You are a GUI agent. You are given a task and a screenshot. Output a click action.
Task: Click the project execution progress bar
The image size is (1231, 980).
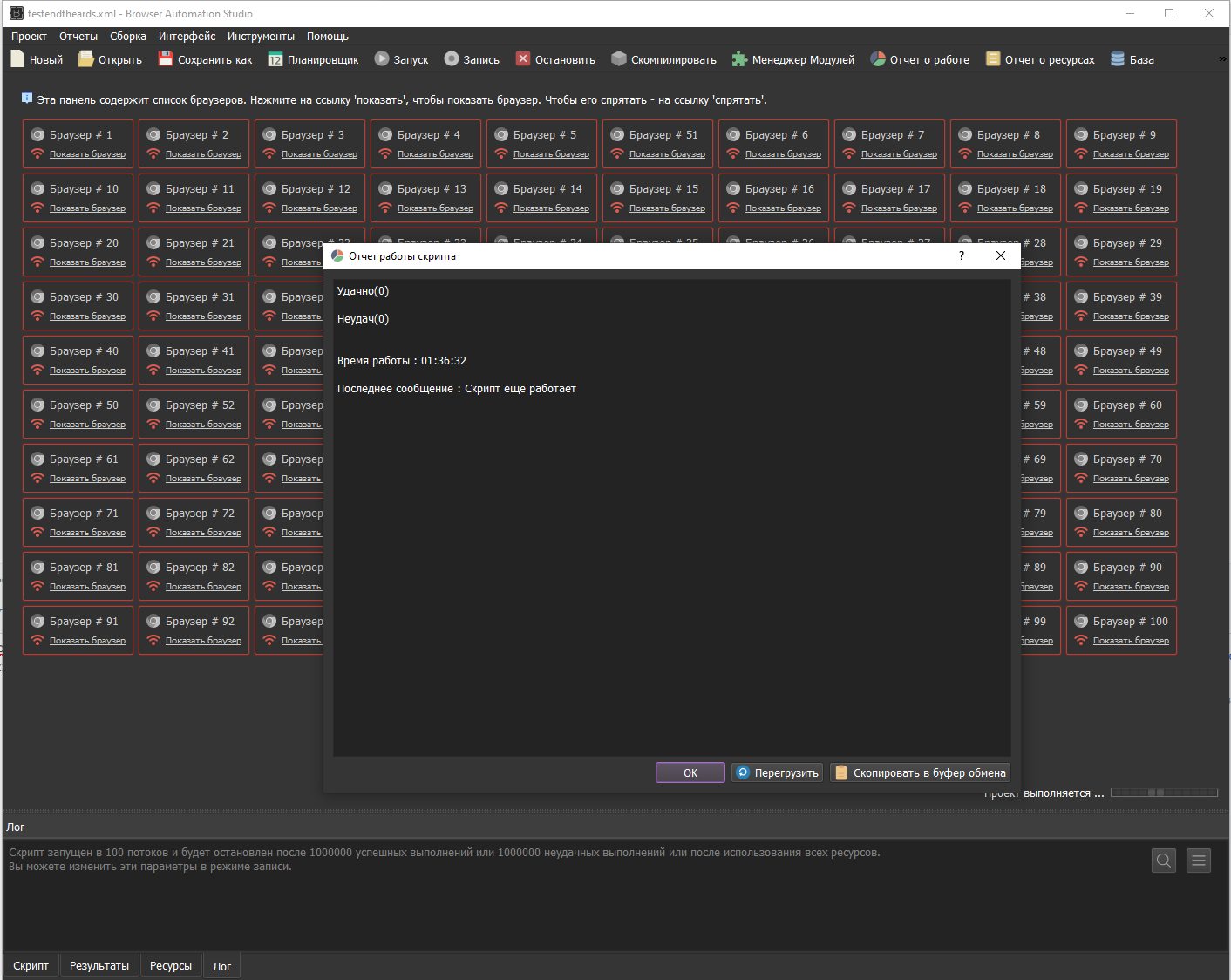tap(1164, 793)
